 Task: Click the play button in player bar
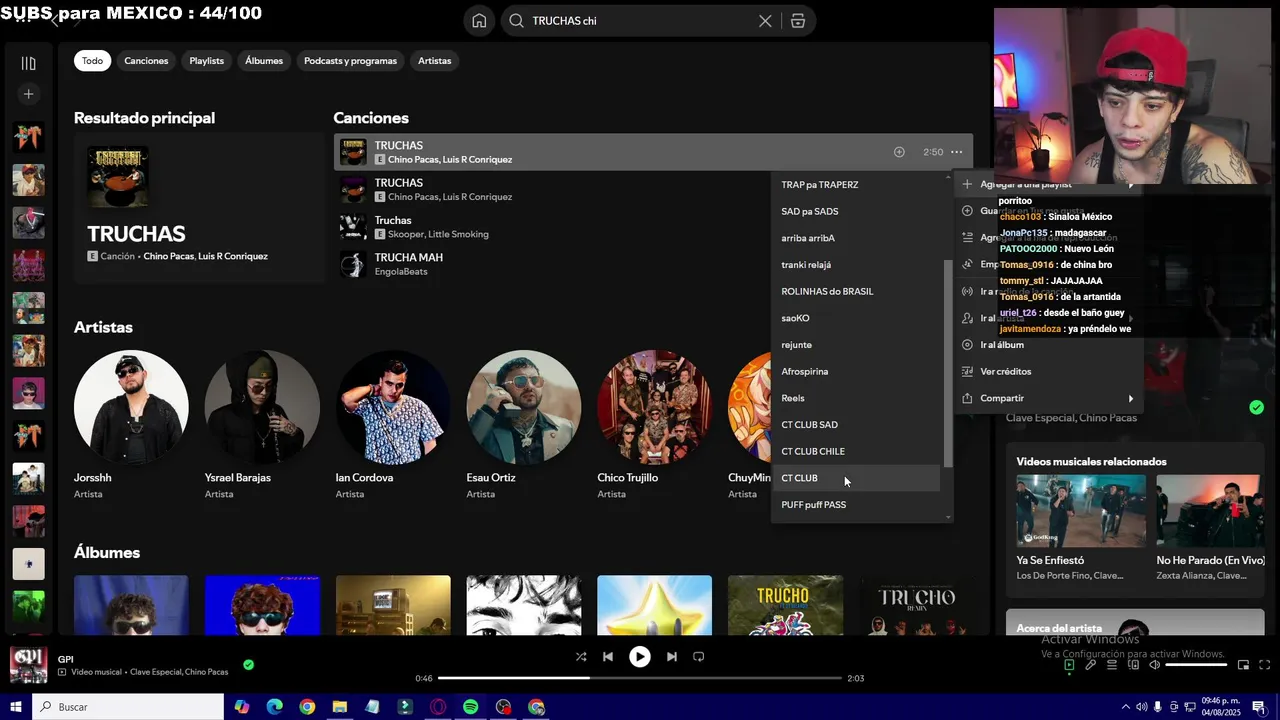[x=640, y=657]
